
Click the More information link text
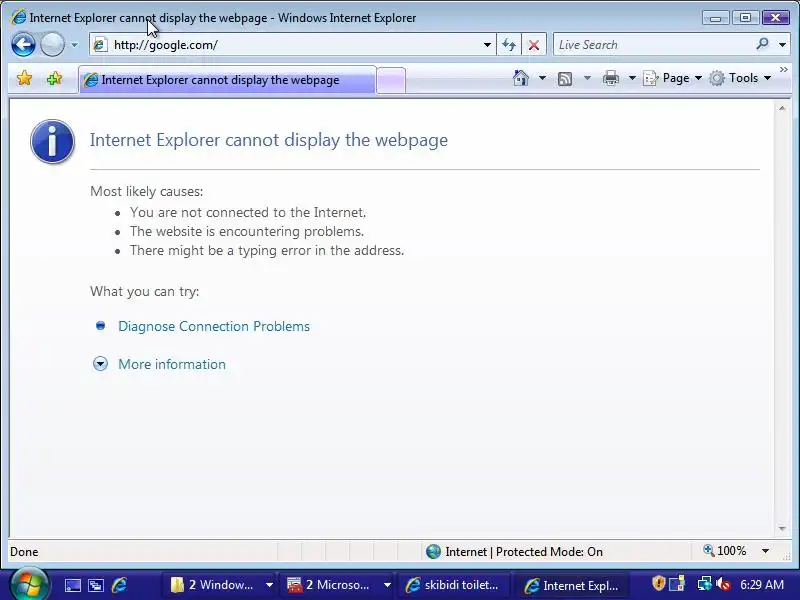coord(172,364)
